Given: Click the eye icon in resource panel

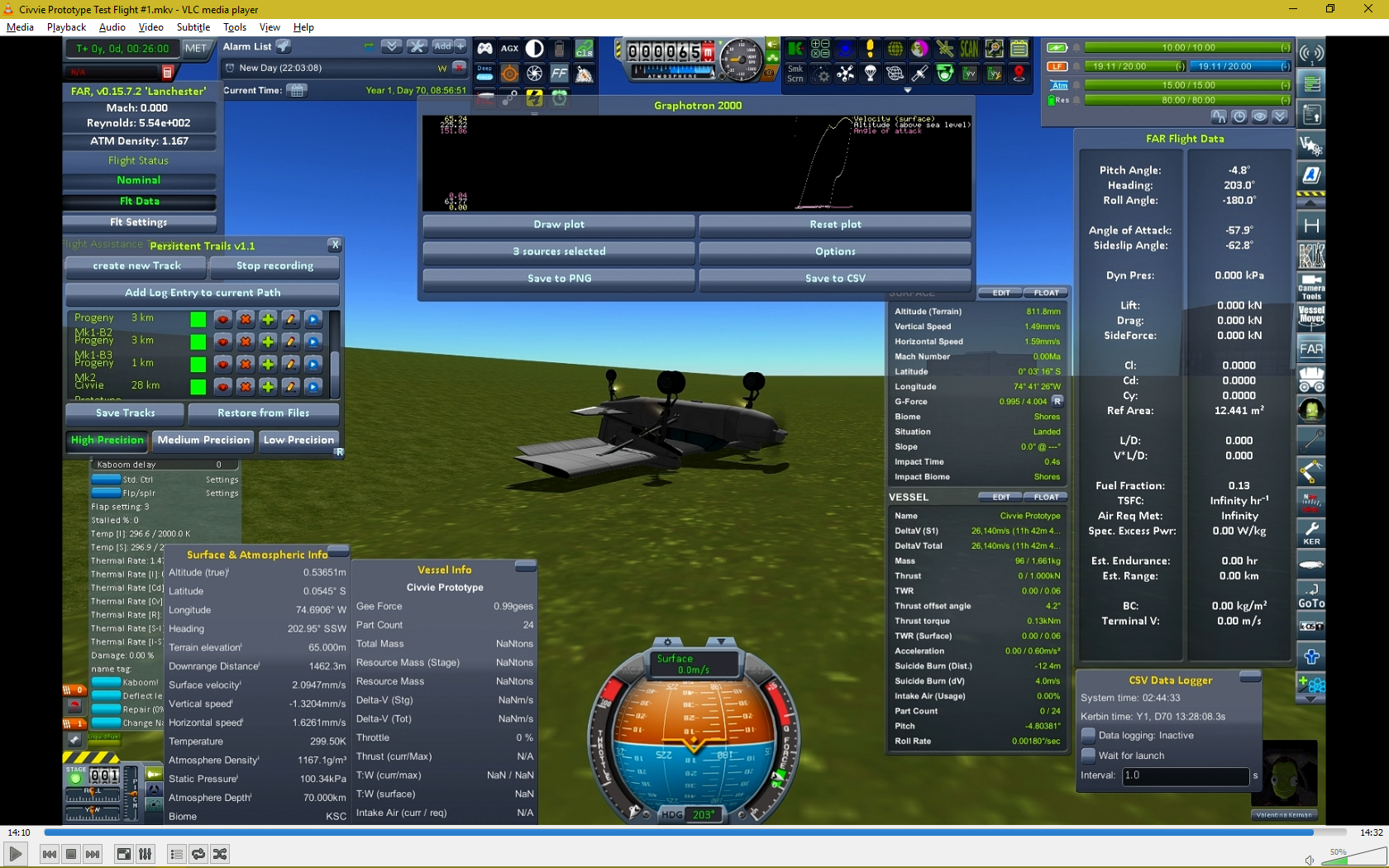Looking at the screenshot, I should pyautogui.click(x=1258, y=117).
